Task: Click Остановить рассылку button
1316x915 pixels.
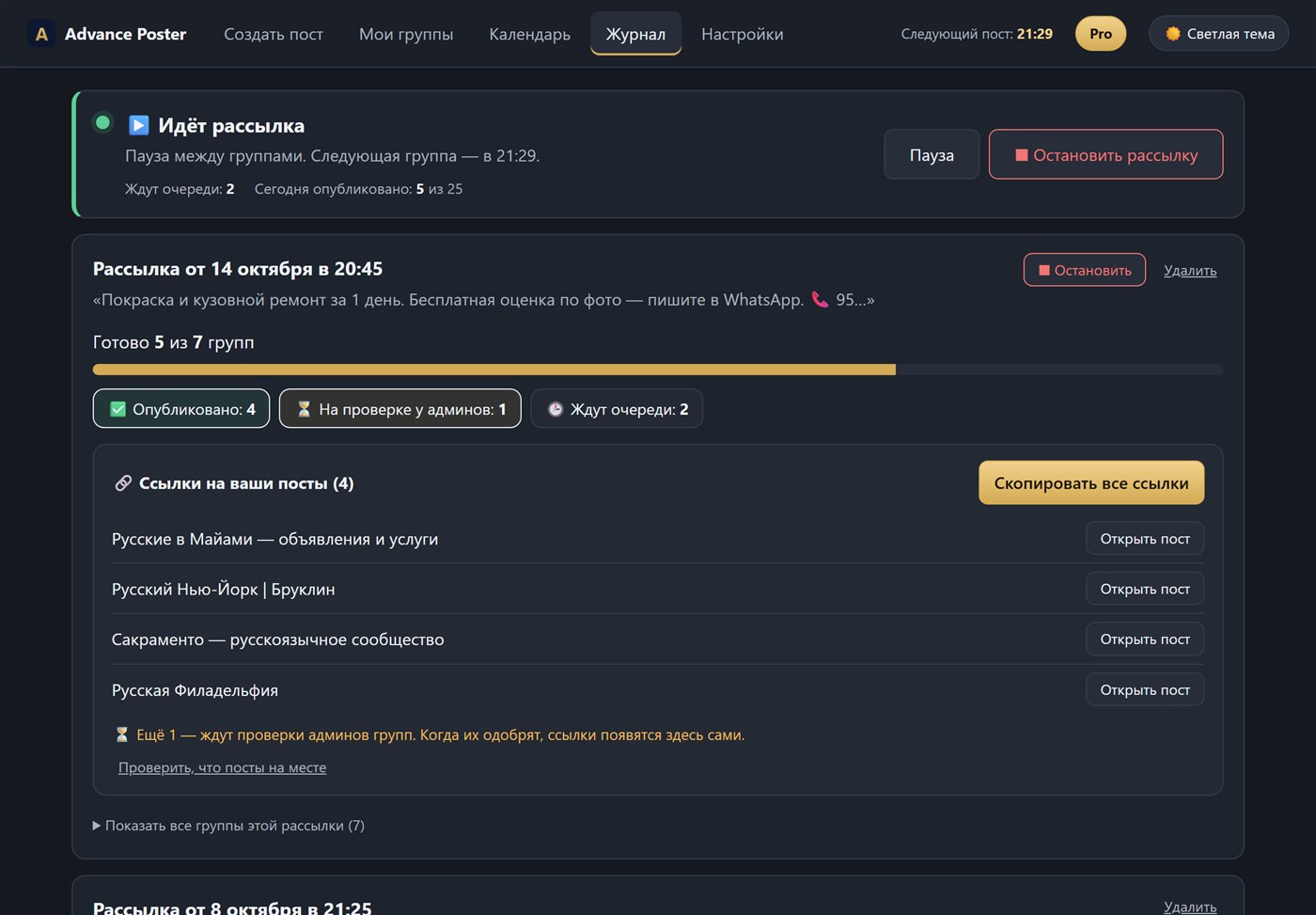Action: pos(1106,154)
